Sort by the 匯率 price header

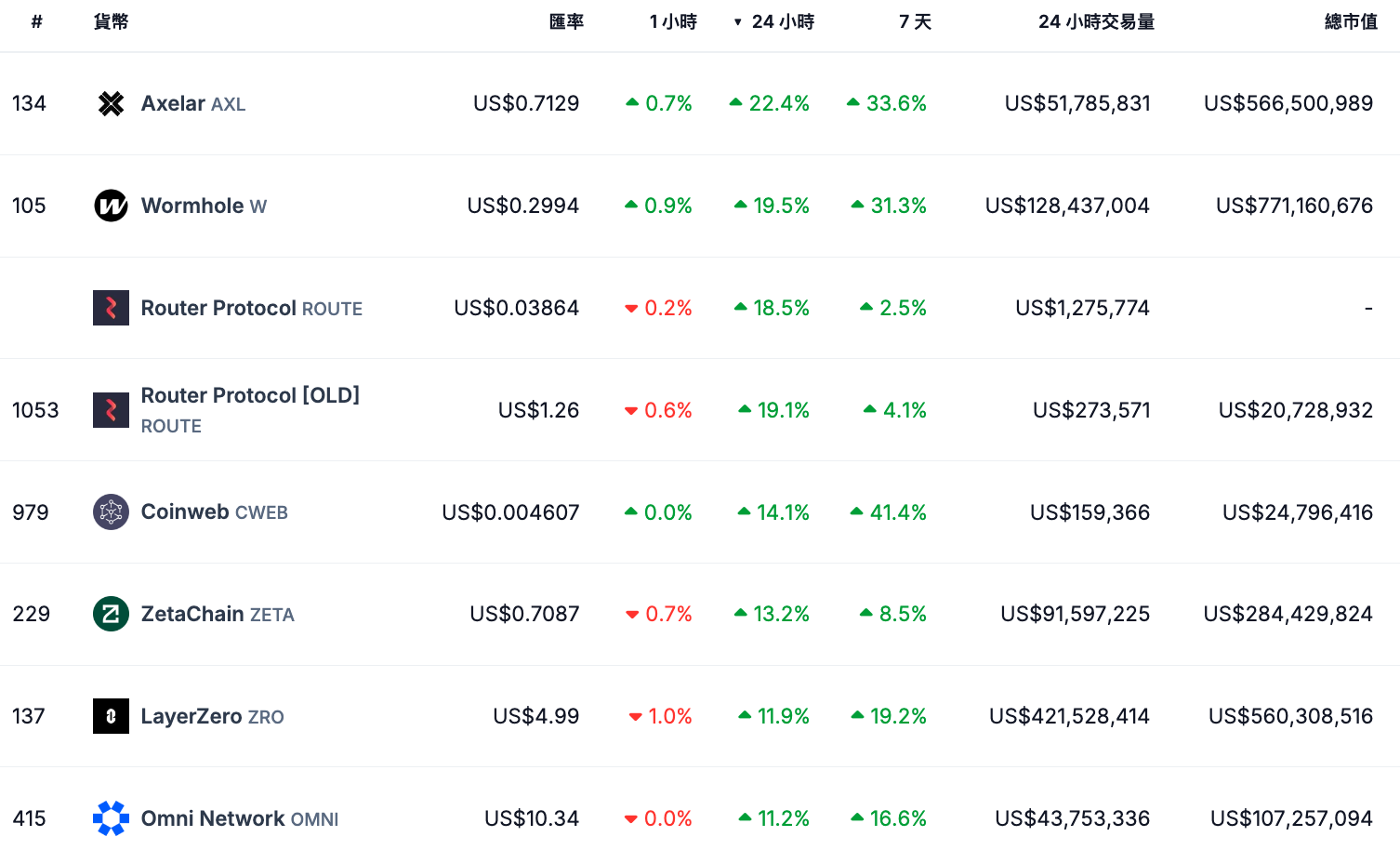click(566, 21)
